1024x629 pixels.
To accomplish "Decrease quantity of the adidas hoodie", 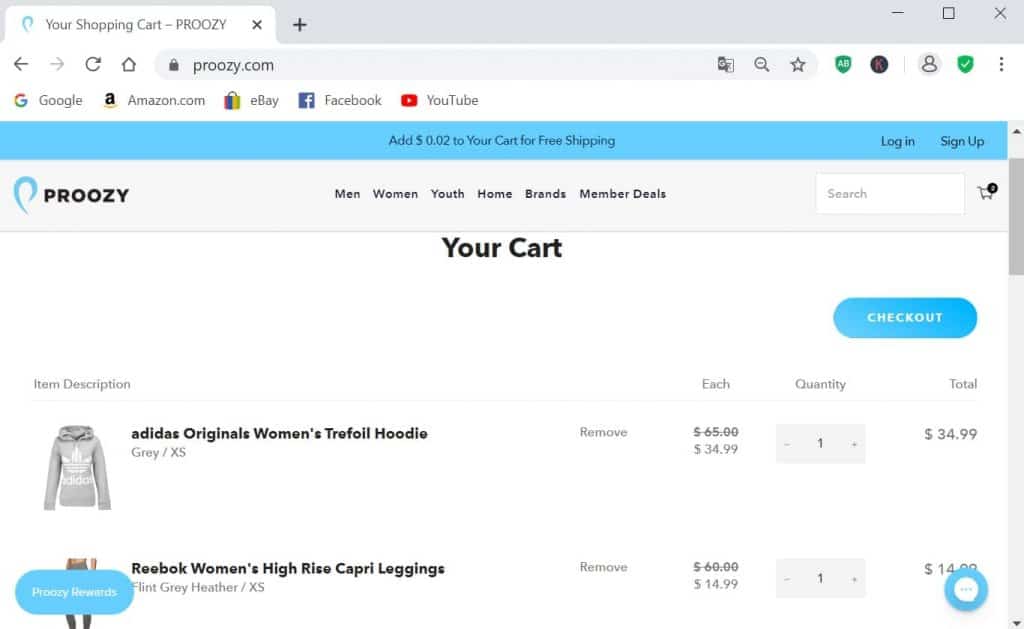I will click(787, 444).
